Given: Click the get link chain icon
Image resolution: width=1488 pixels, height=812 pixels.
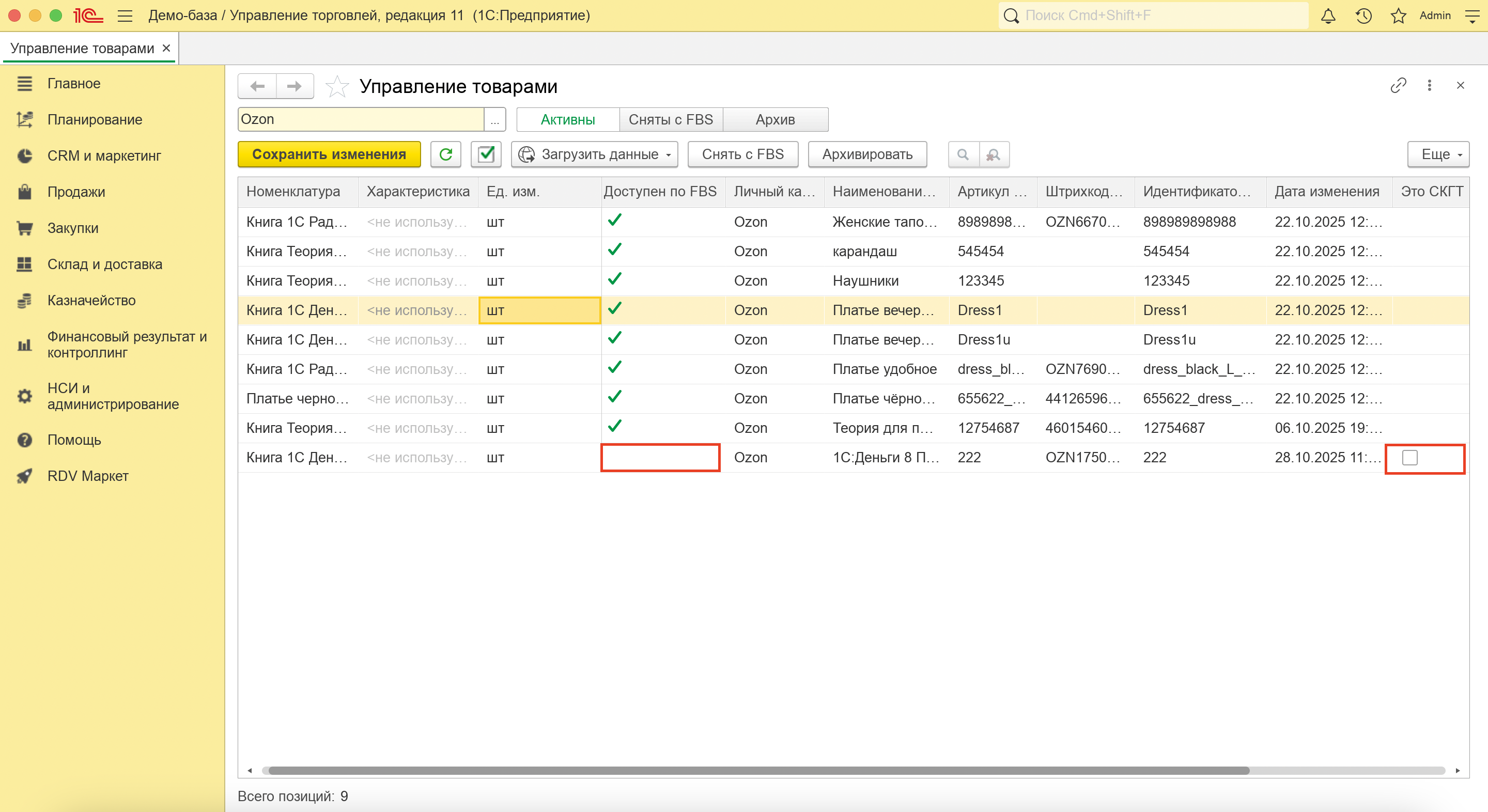Looking at the screenshot, I should click(1398, 85).
